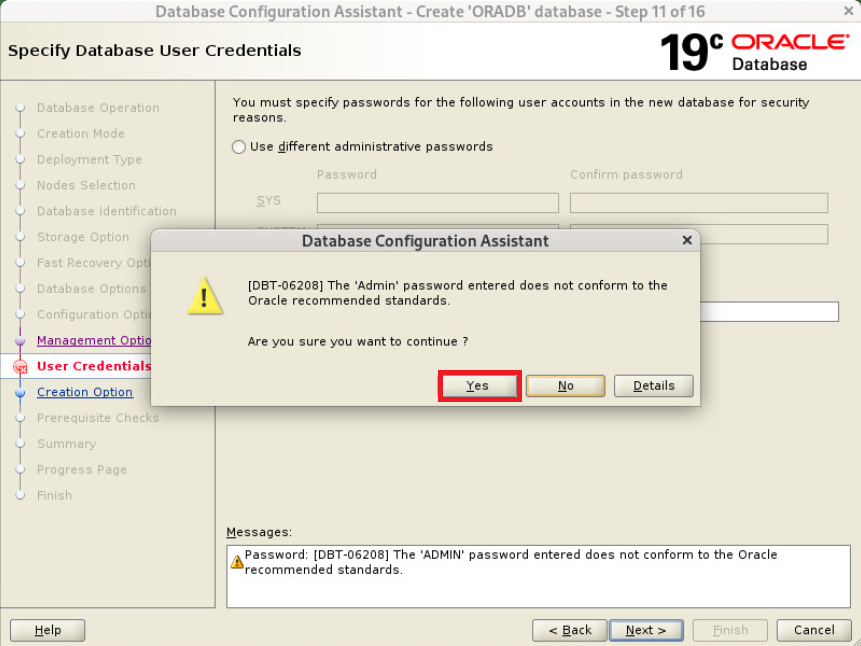The height and width of the screenshot is (646, 861).
Task: Select the User Credentials step
Action: pos(93,366)
